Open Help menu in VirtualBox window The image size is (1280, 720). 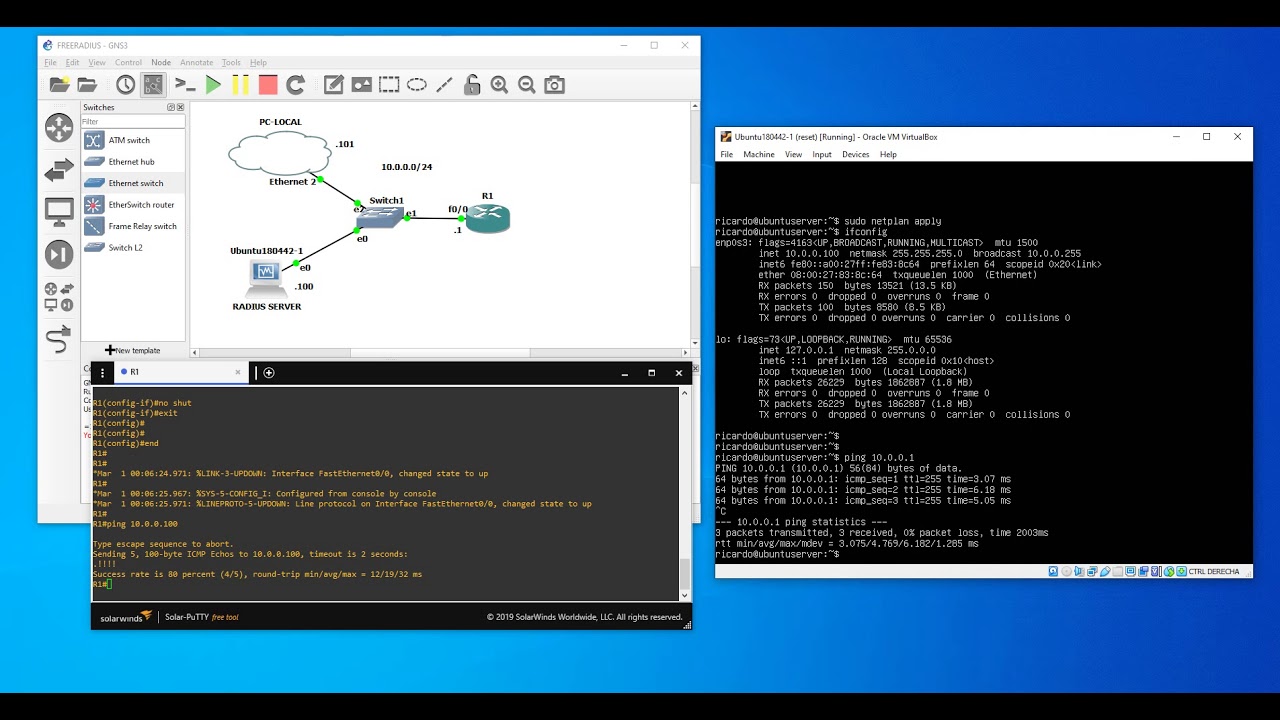click(x=888, y=154)
